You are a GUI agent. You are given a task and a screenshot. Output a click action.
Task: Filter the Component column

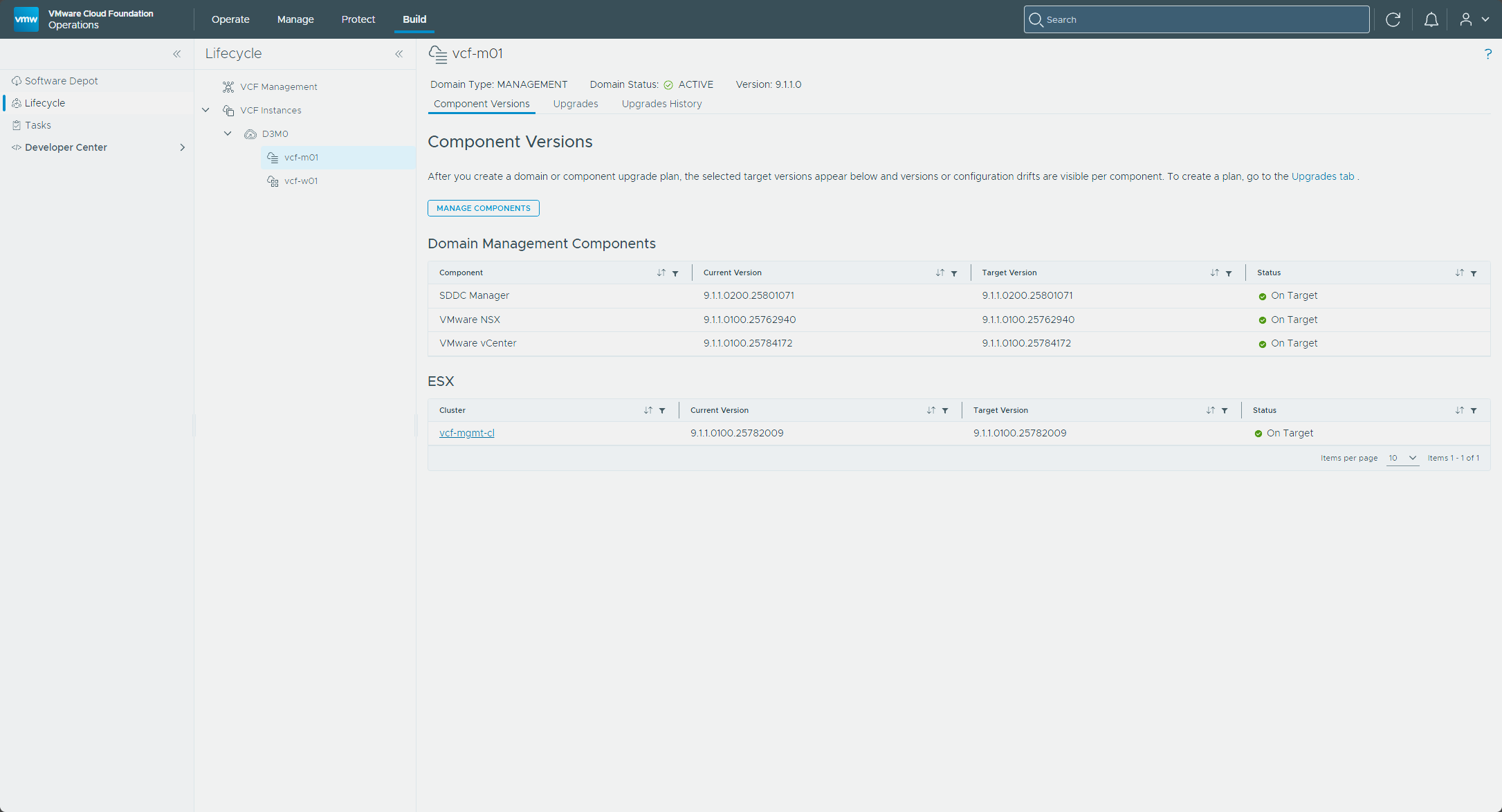(x=675, y=273)
